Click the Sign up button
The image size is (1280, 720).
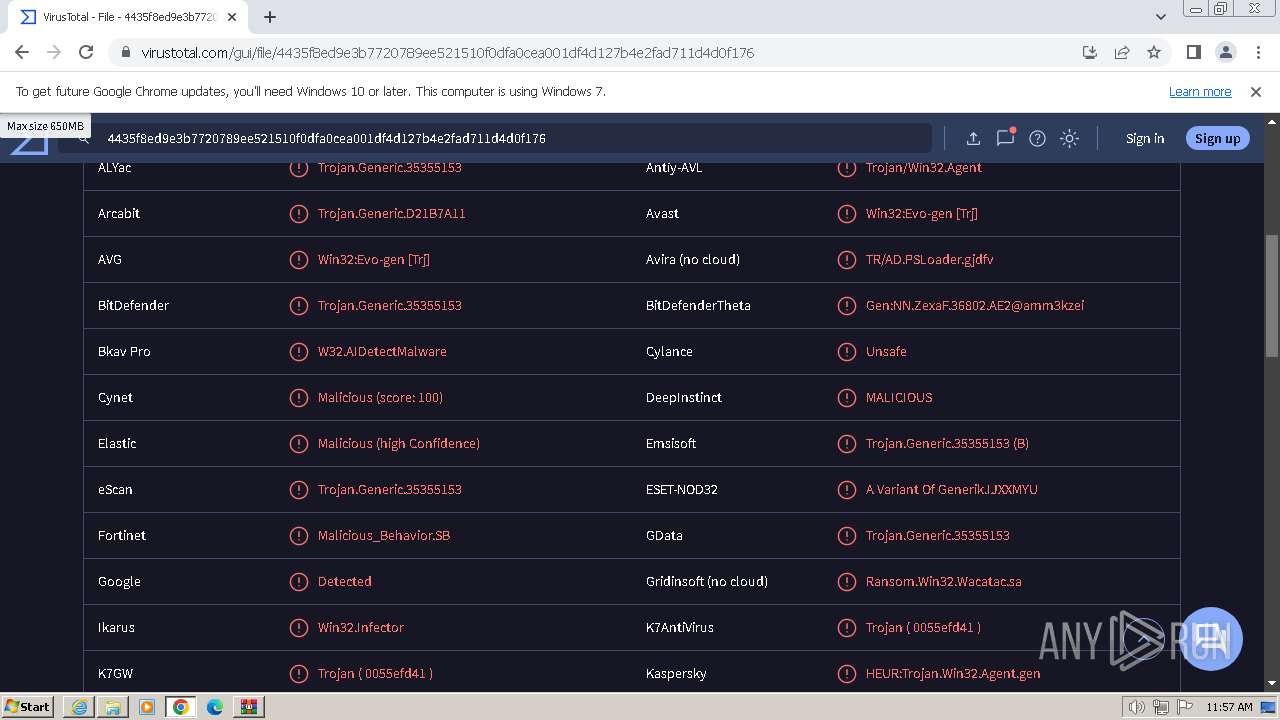coord(1217,138)
